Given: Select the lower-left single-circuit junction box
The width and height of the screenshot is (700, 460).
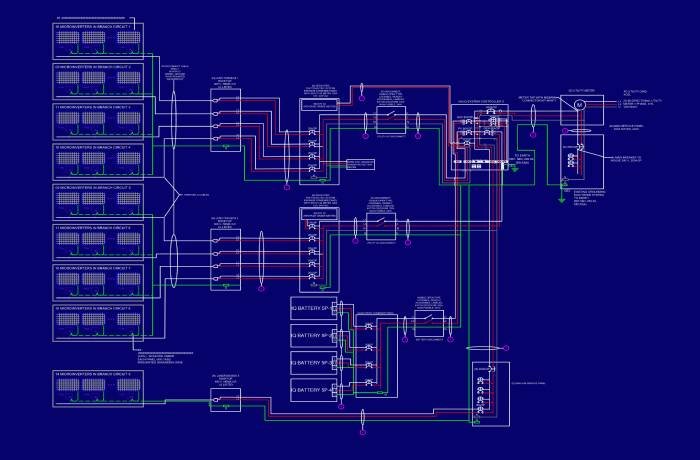Looking at the screenshot, I should tap(225, 400).
